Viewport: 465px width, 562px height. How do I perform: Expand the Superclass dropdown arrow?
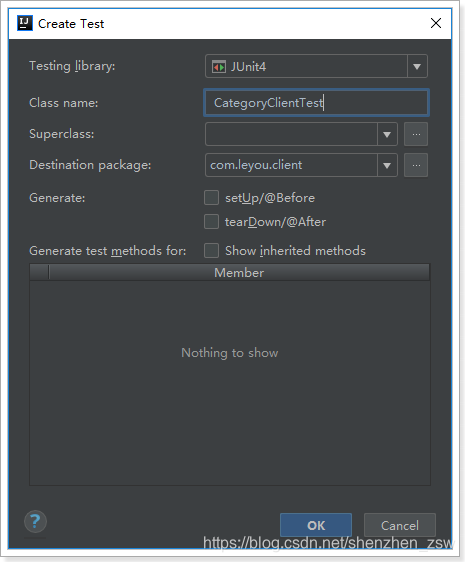387,134
